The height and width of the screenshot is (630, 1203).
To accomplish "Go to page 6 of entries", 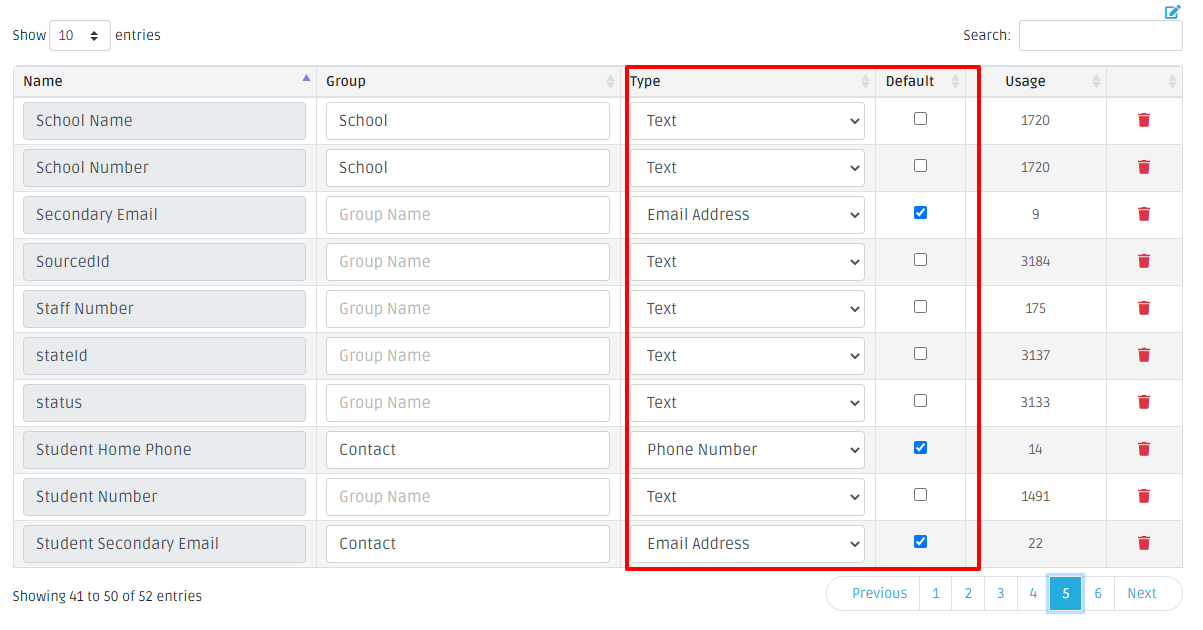I will pyautogui.click(x=1098, y=593).
